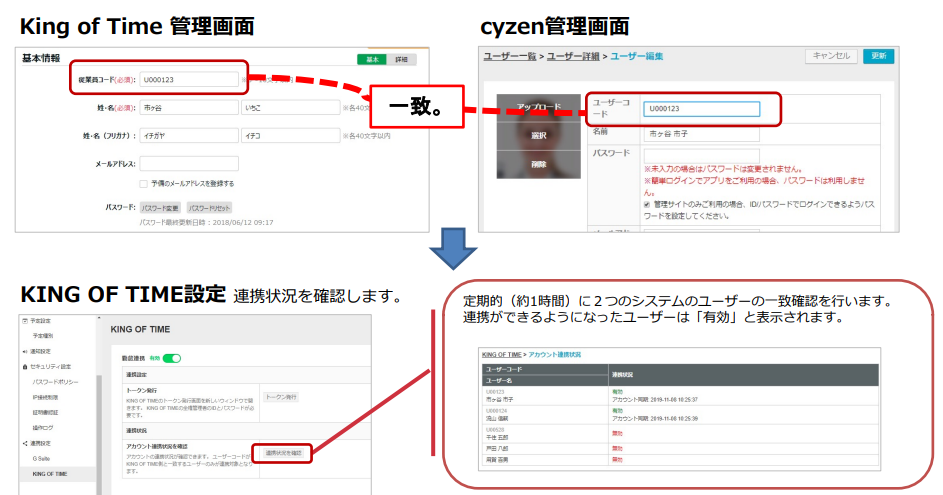Click アカウント連携状況 breadcrumb text

point(554,355)
